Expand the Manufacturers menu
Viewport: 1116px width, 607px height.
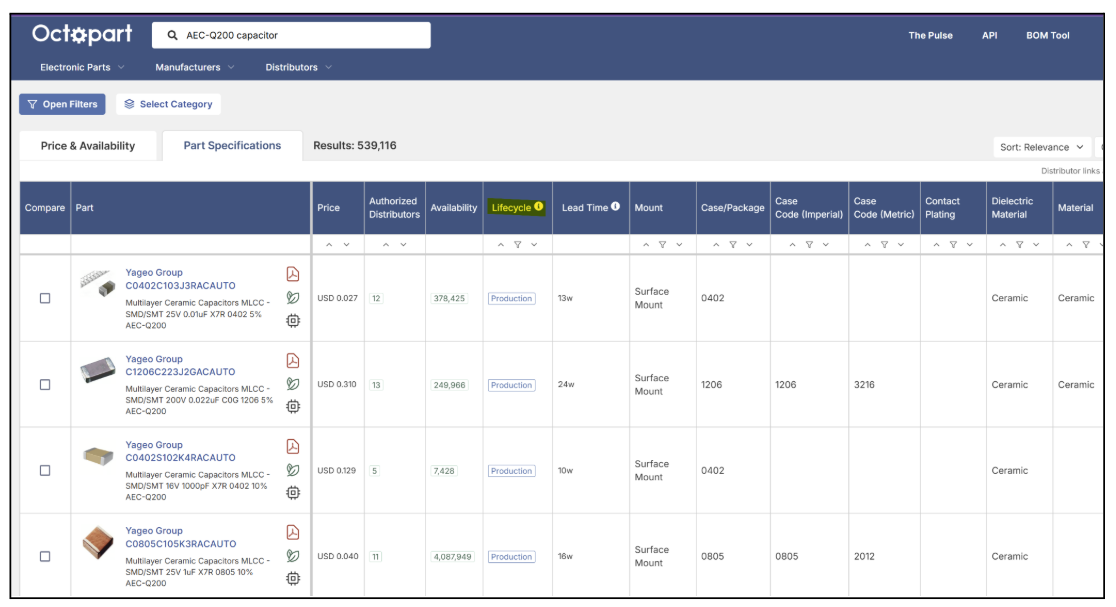[x=195, y=67]
